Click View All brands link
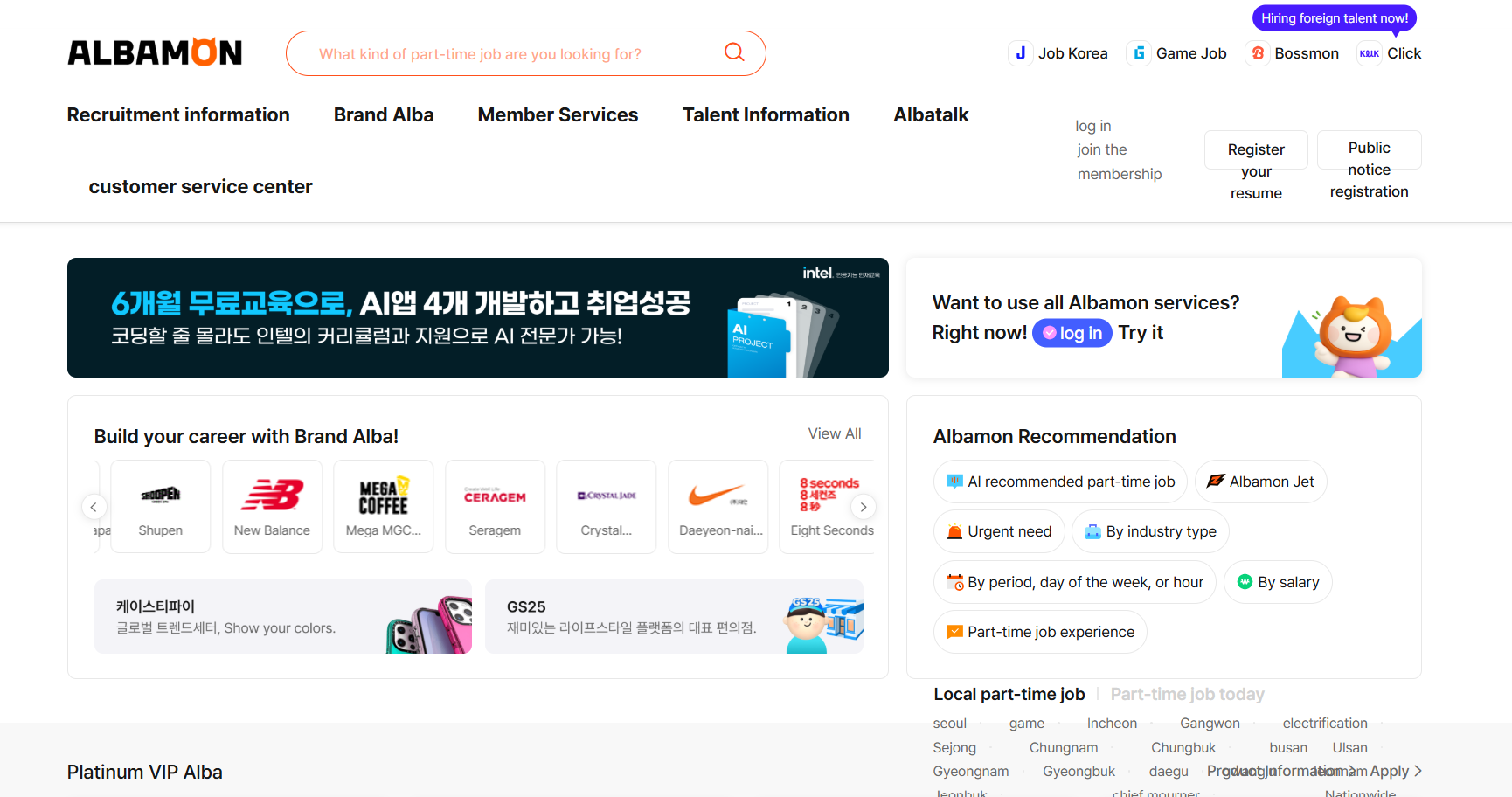This screenshot has width=1512, height=797. pos(835,433)
